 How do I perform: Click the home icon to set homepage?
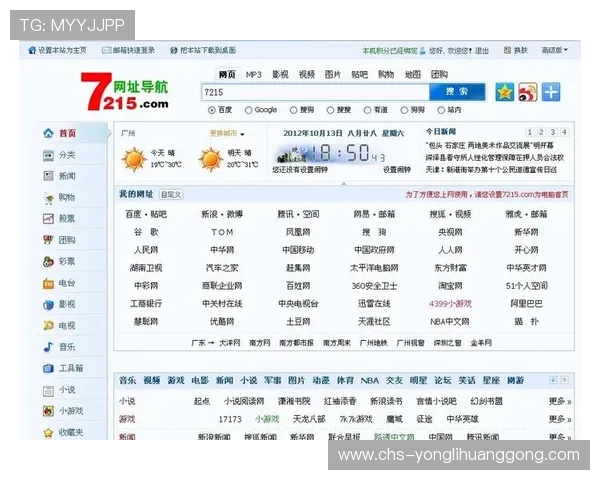coord(32,50)
